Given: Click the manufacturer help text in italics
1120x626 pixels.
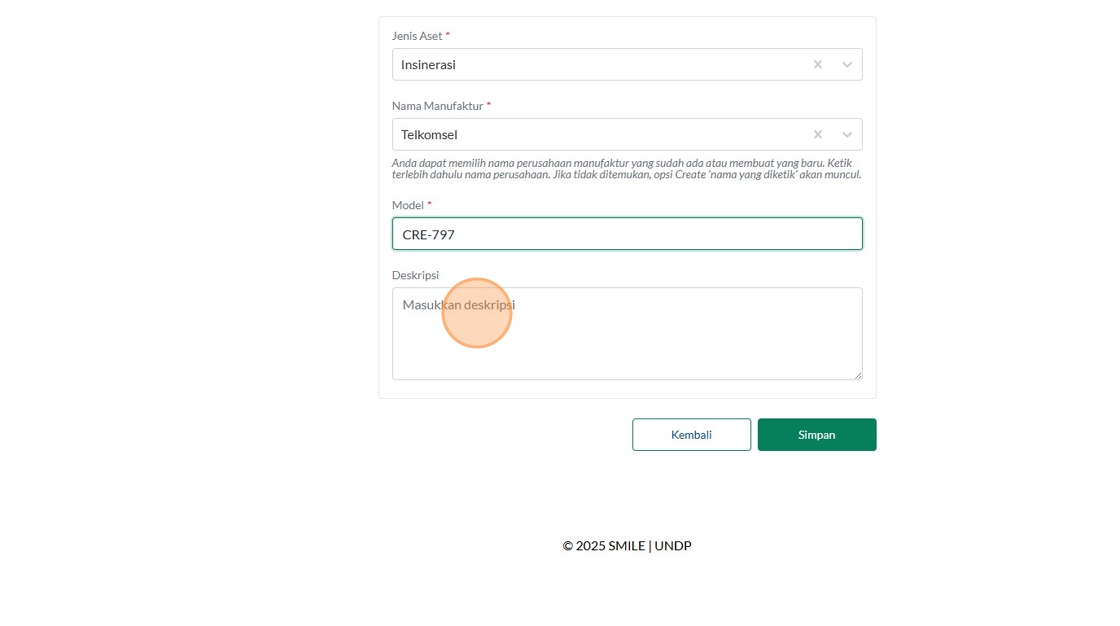Looking at the screenshot, I should pos(626,169).
